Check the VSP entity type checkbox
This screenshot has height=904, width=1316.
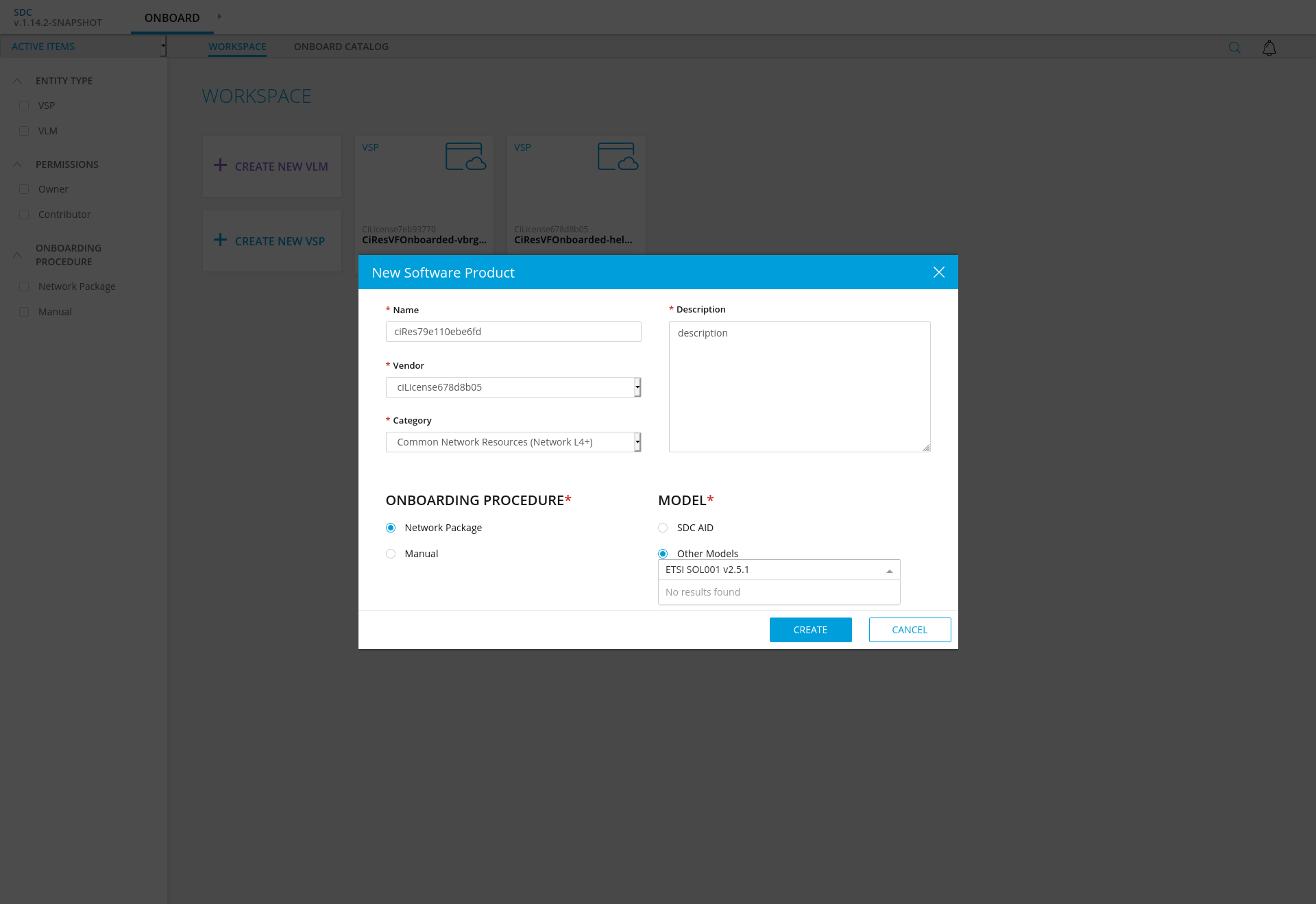(x=24, y=106)
